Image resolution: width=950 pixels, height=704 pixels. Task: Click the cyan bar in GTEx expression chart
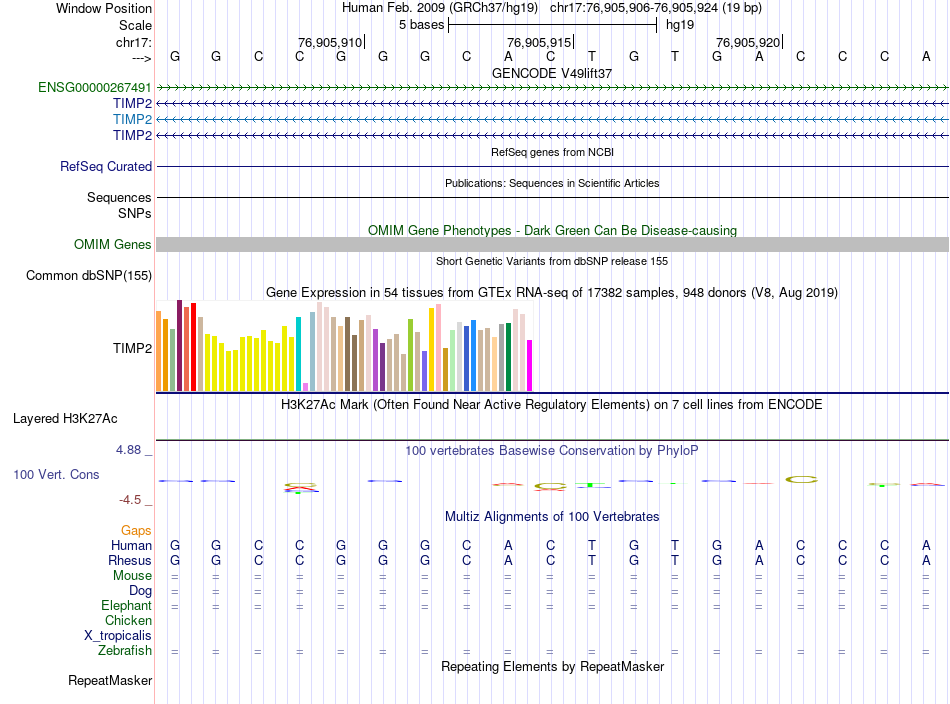pos(298,354)
